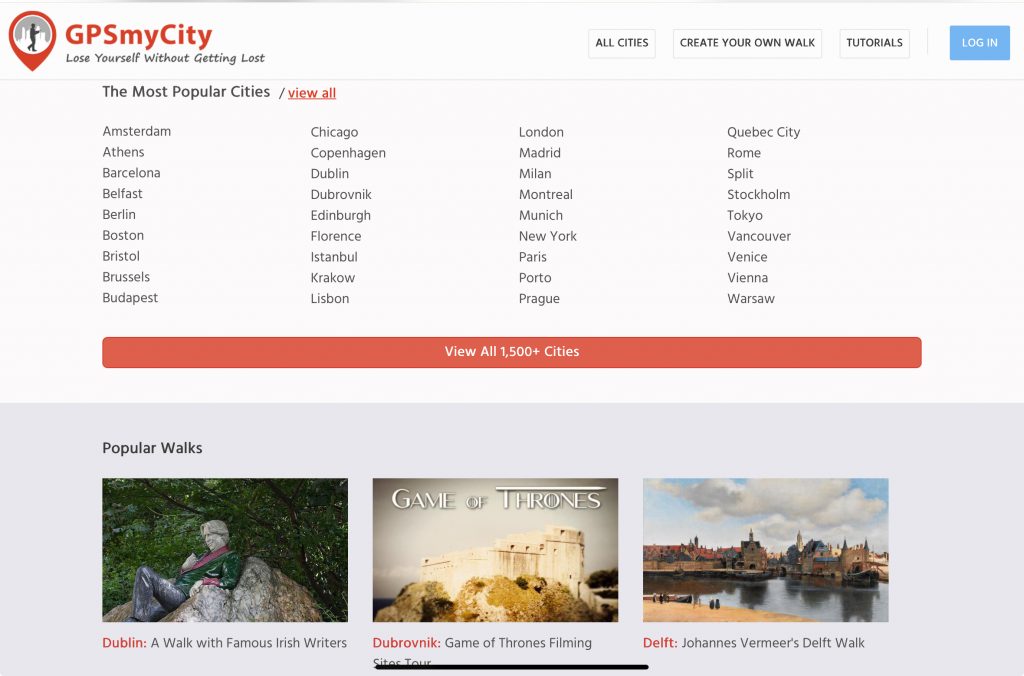The image size is (1024, 676).
Task: Choose Warsaw in popular cities
Action: click(750, 298)
